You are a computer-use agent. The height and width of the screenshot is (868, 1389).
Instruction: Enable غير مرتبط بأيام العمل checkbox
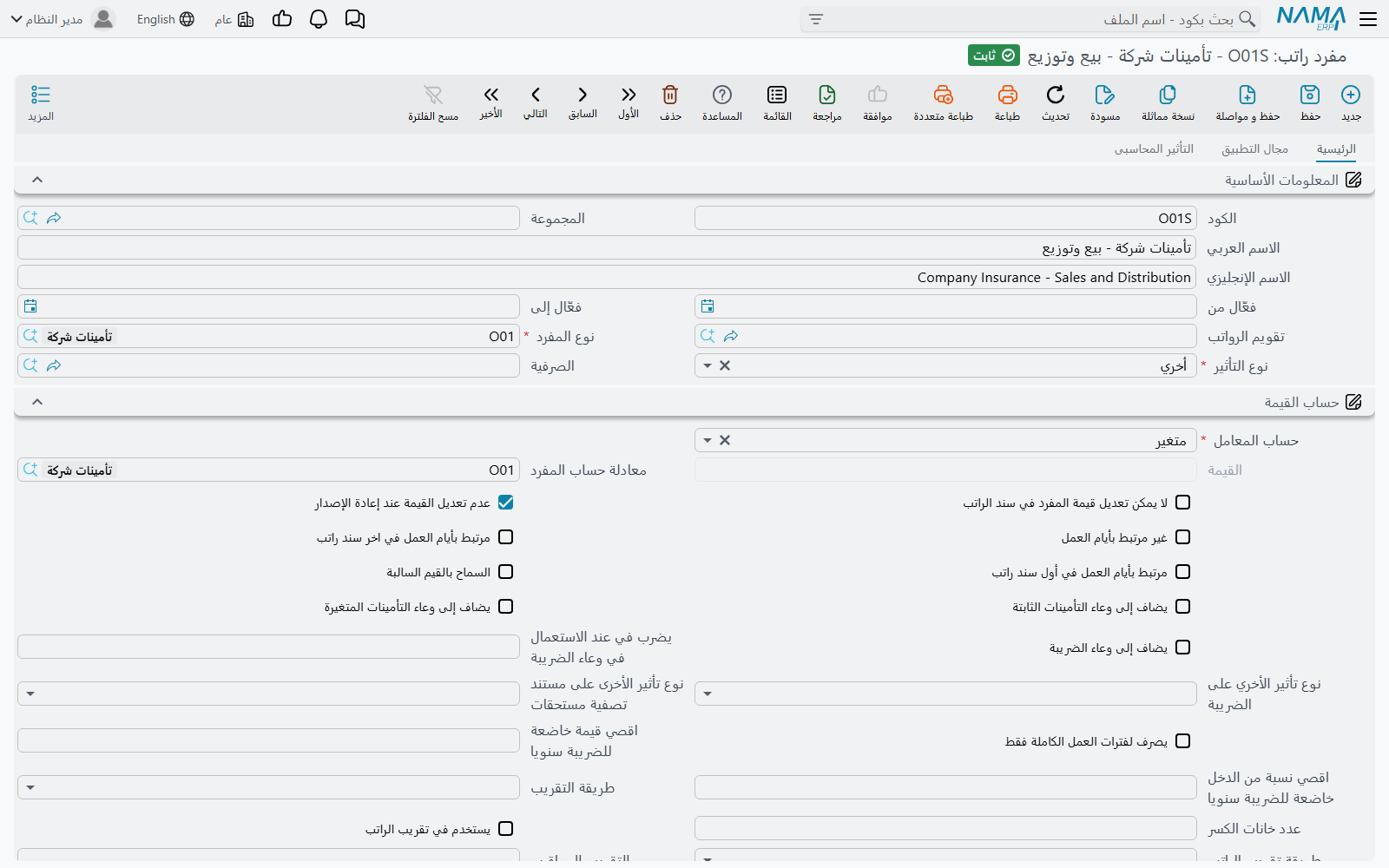click(1182, 537)
